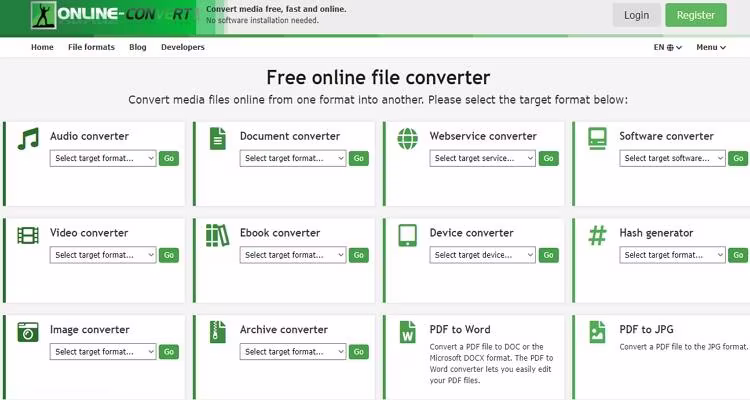Screen dimensions: 750x400
Task: Open Ebook converter target format dropdown
Action: (x=293, y=255)
